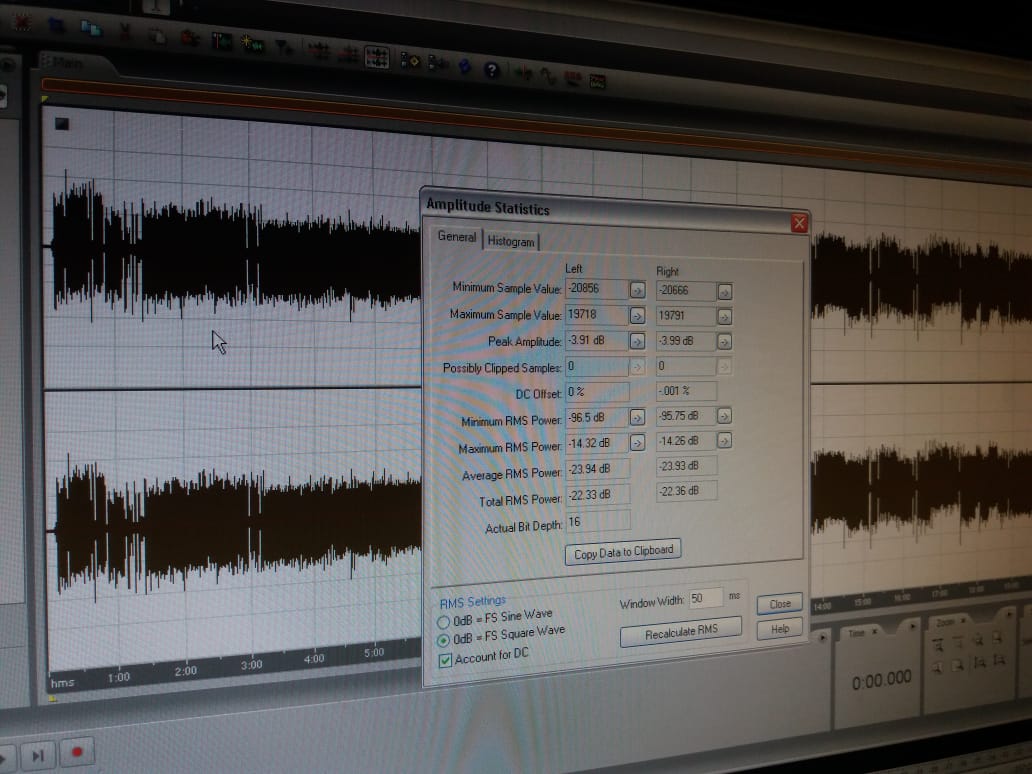Toggle Account for DC checkbox
The height and width of the screenshot is (774, 1032).
(446, 660)
